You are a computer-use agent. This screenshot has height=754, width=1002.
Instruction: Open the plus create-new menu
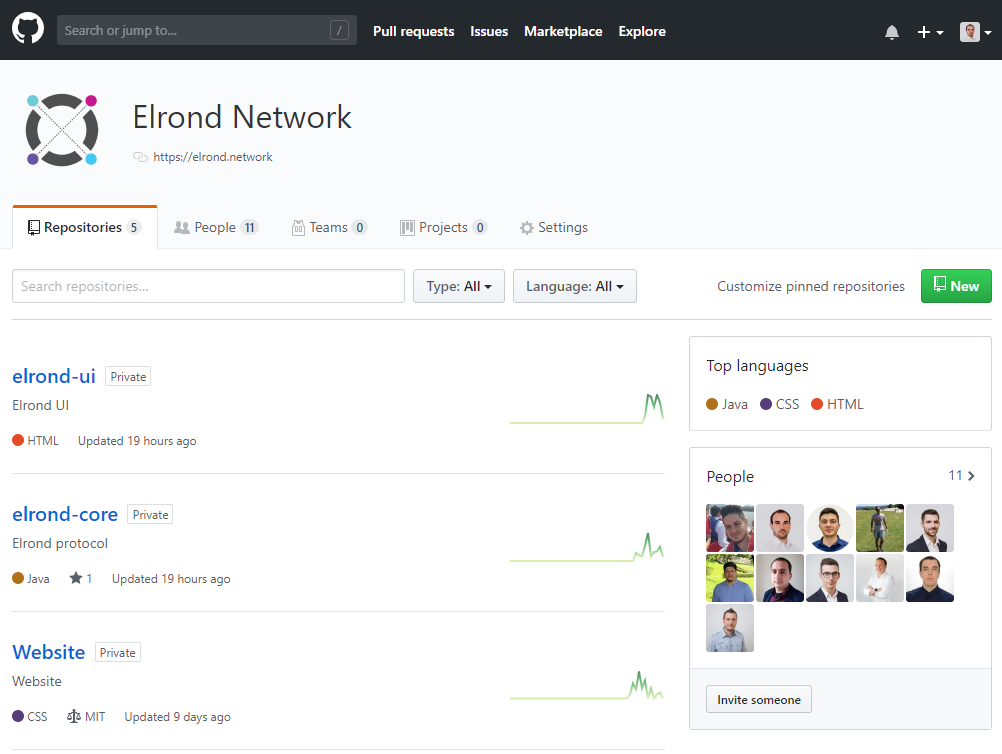point(930,32)
